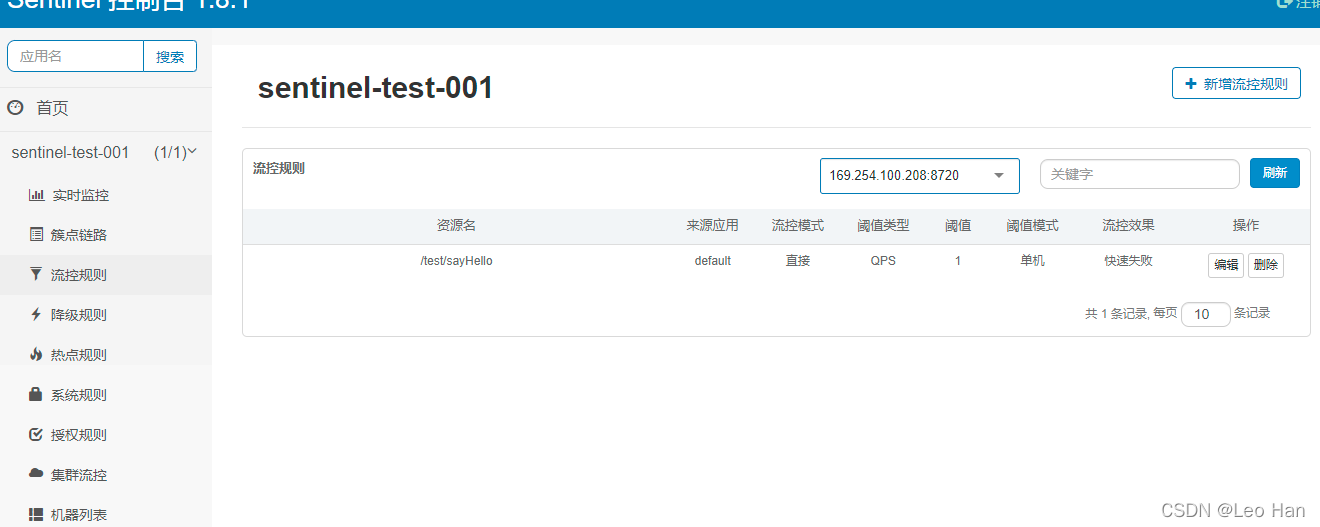Viewport: 1320px width, 527px height.
Task: Click the blue 刷新 button
Action: pyautogui.click(x=1275, y=173)
